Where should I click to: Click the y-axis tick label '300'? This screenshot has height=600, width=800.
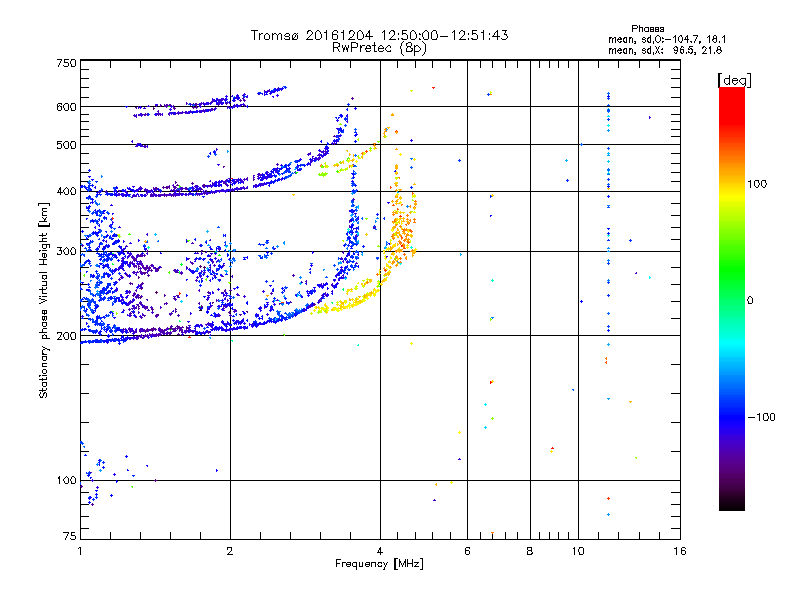[x=66, y=252]
